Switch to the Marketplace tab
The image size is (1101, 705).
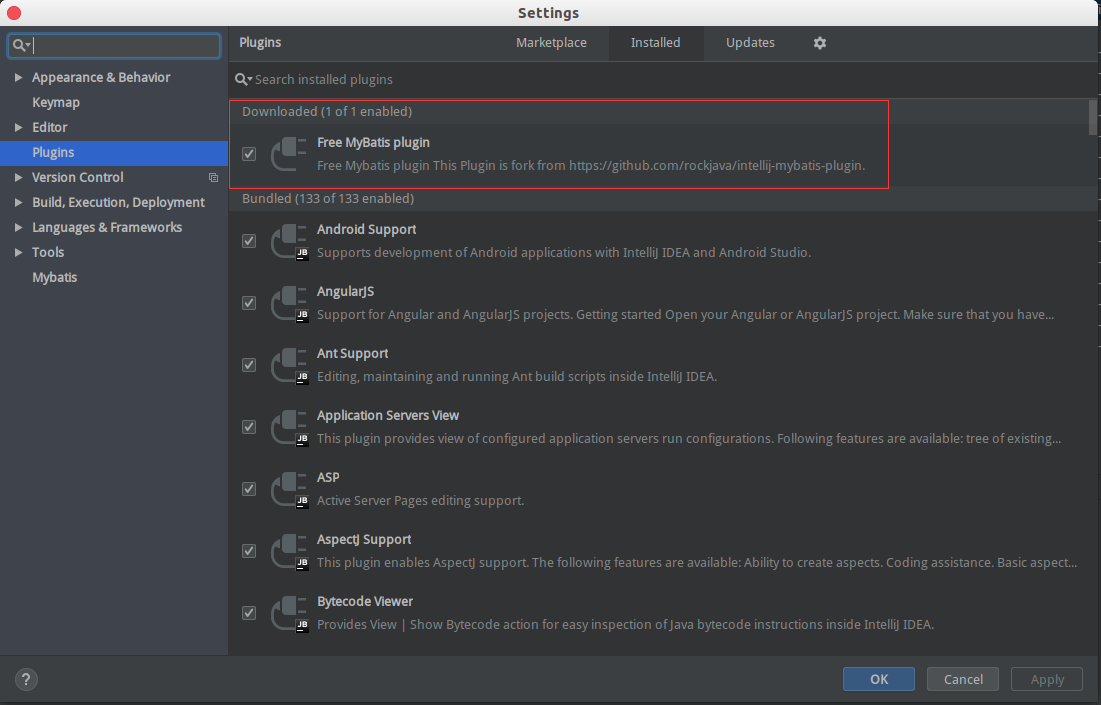[x=551, y=43]
